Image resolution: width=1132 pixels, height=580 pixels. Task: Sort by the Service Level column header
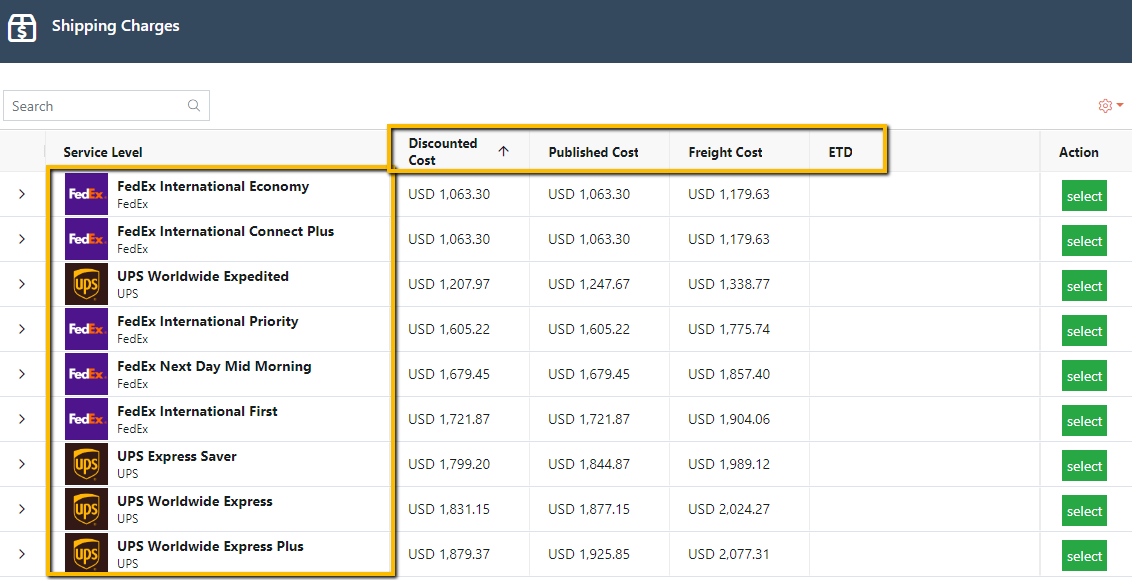click(x=103, y=152)
